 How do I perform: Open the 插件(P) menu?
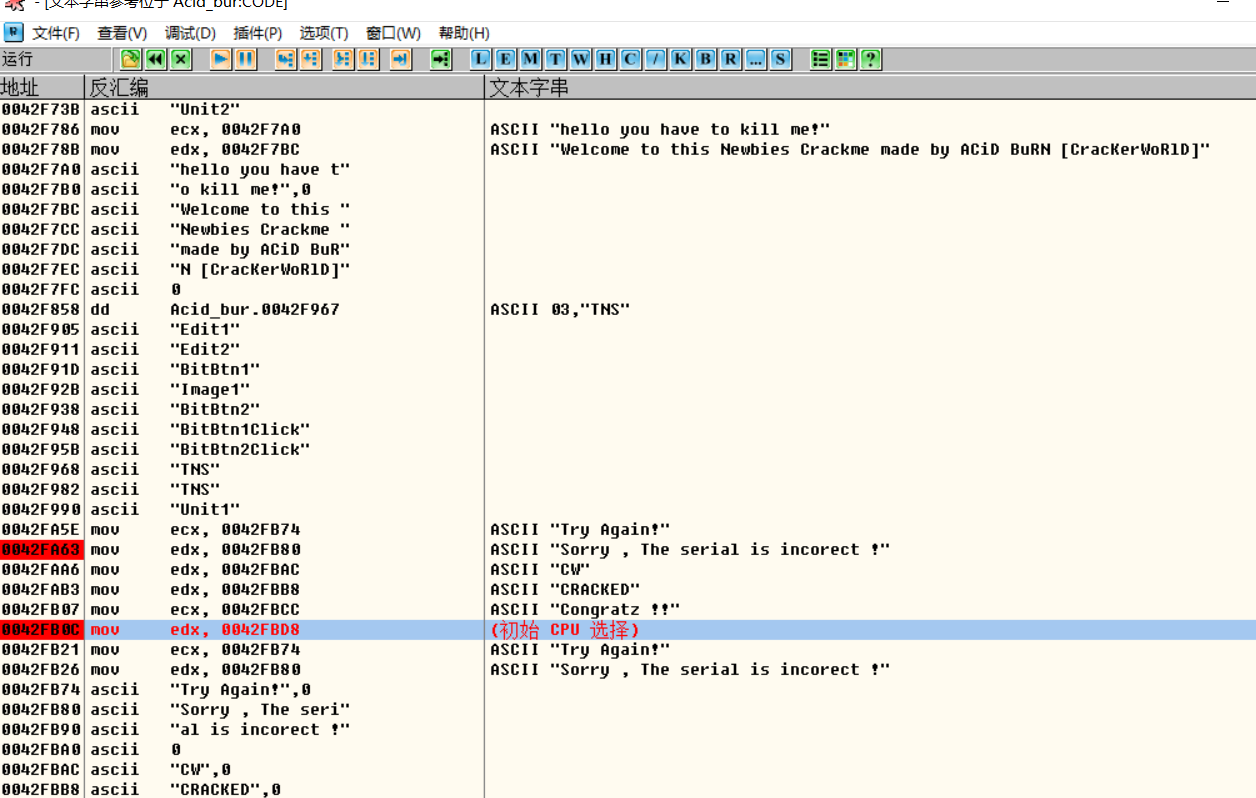[x=257, y=33]
